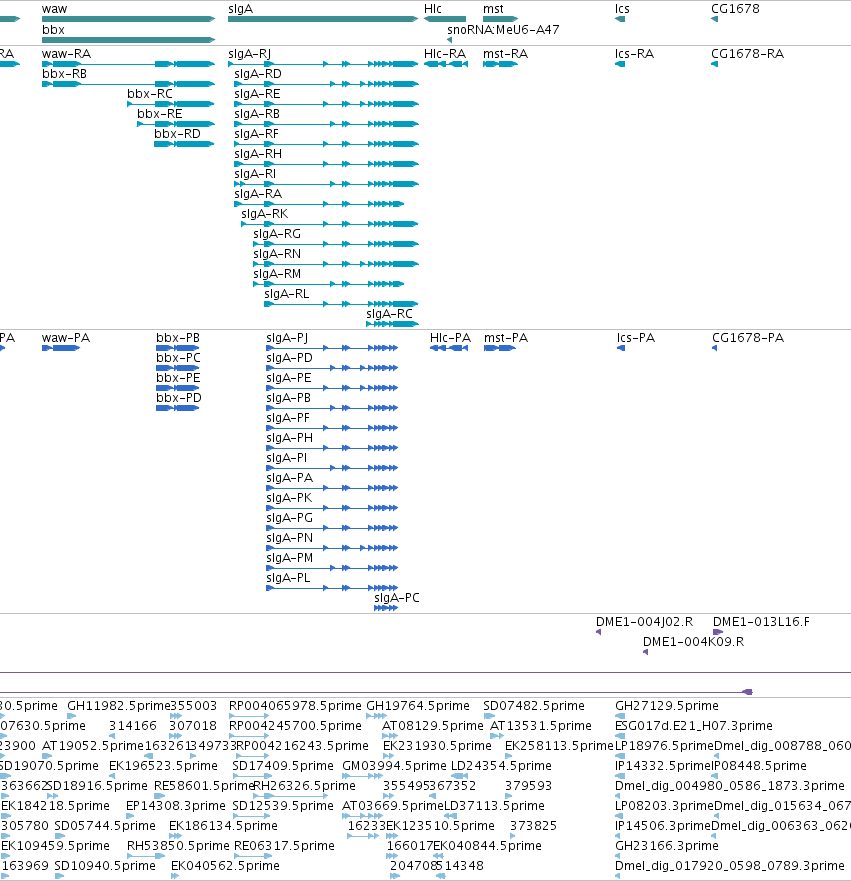Select the ESG017d.E21_H07.3prime EST label
This screenshot has height=881, width=851.
694,726
